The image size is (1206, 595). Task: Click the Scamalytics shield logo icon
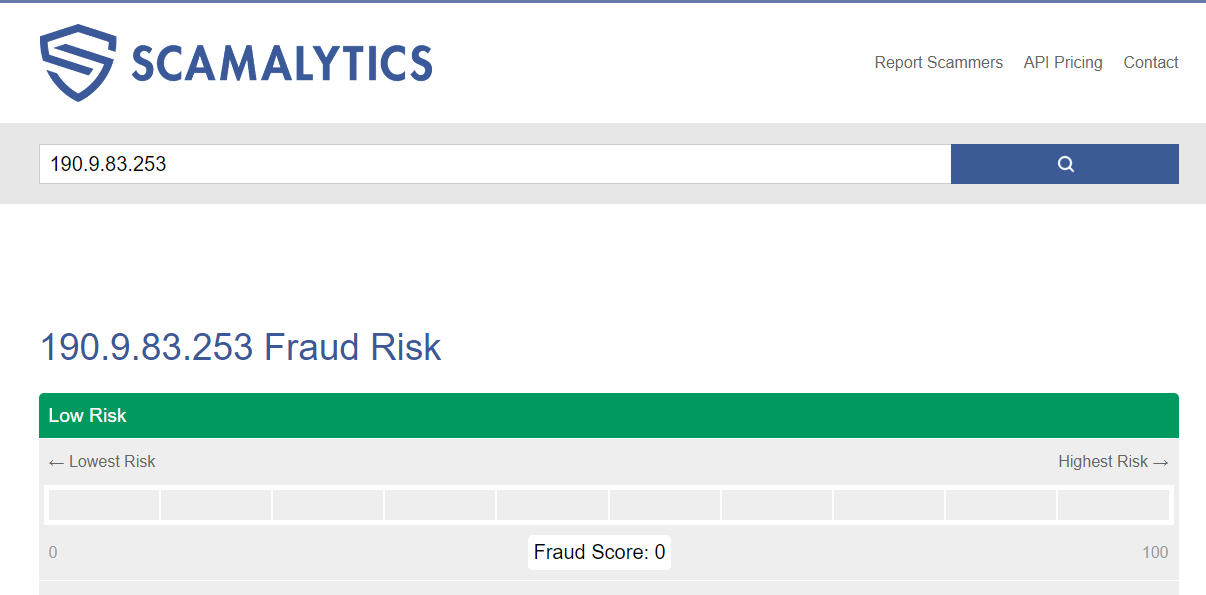(x=79, y=63)
